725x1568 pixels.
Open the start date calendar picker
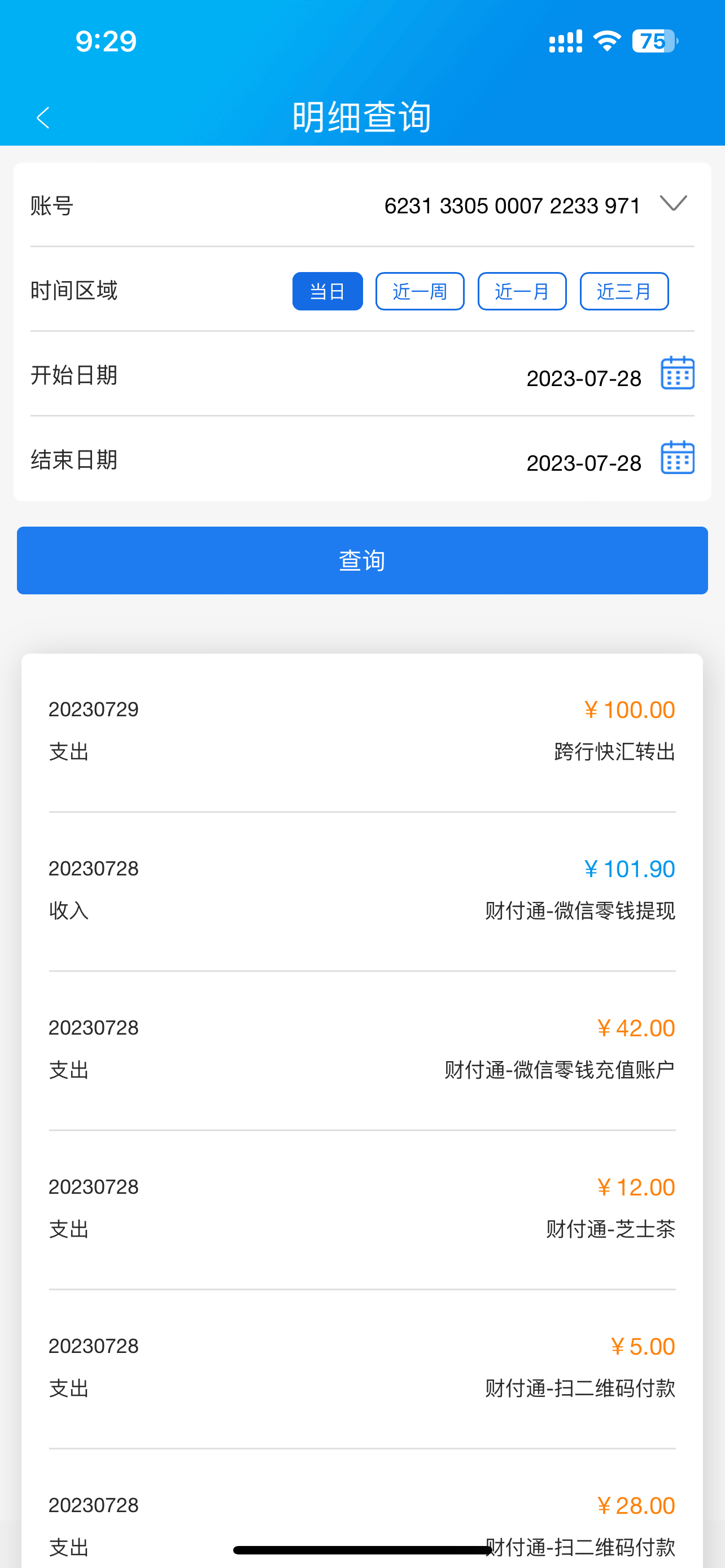tap(678, 373)
